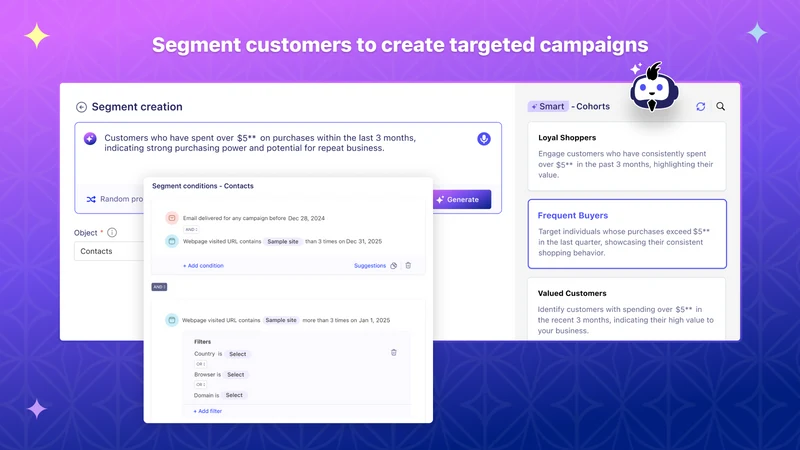Delete first condition group with trash icon
Image resolution: width=800 pixels, height=450 pixels.
408,265
